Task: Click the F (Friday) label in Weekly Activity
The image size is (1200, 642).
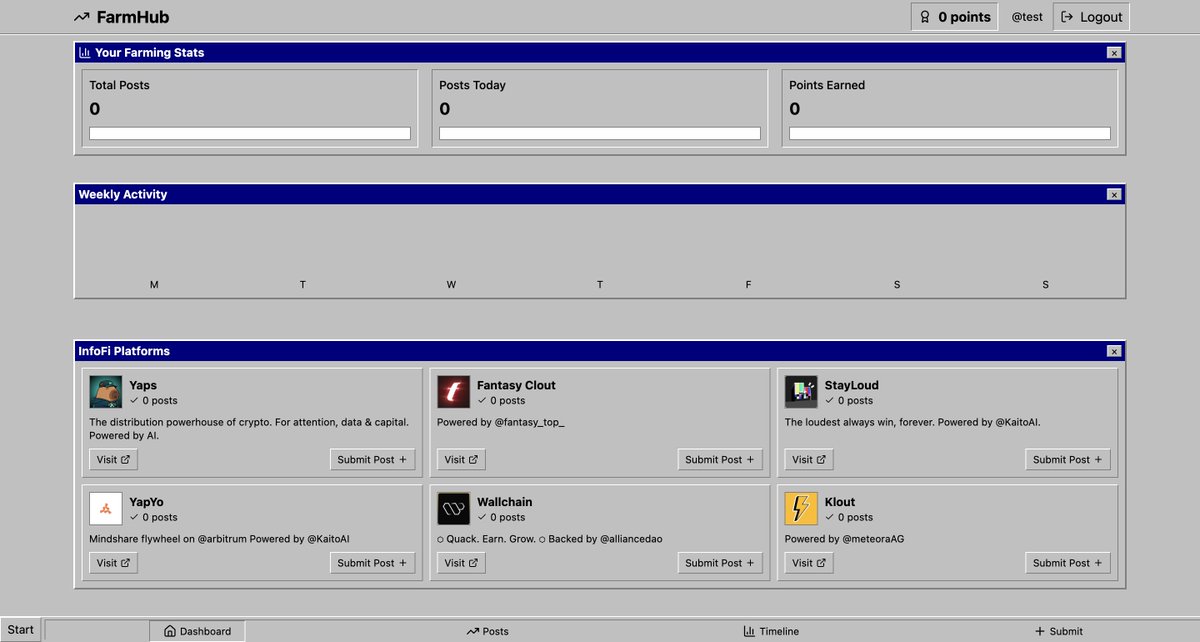Action: [748, 285]
